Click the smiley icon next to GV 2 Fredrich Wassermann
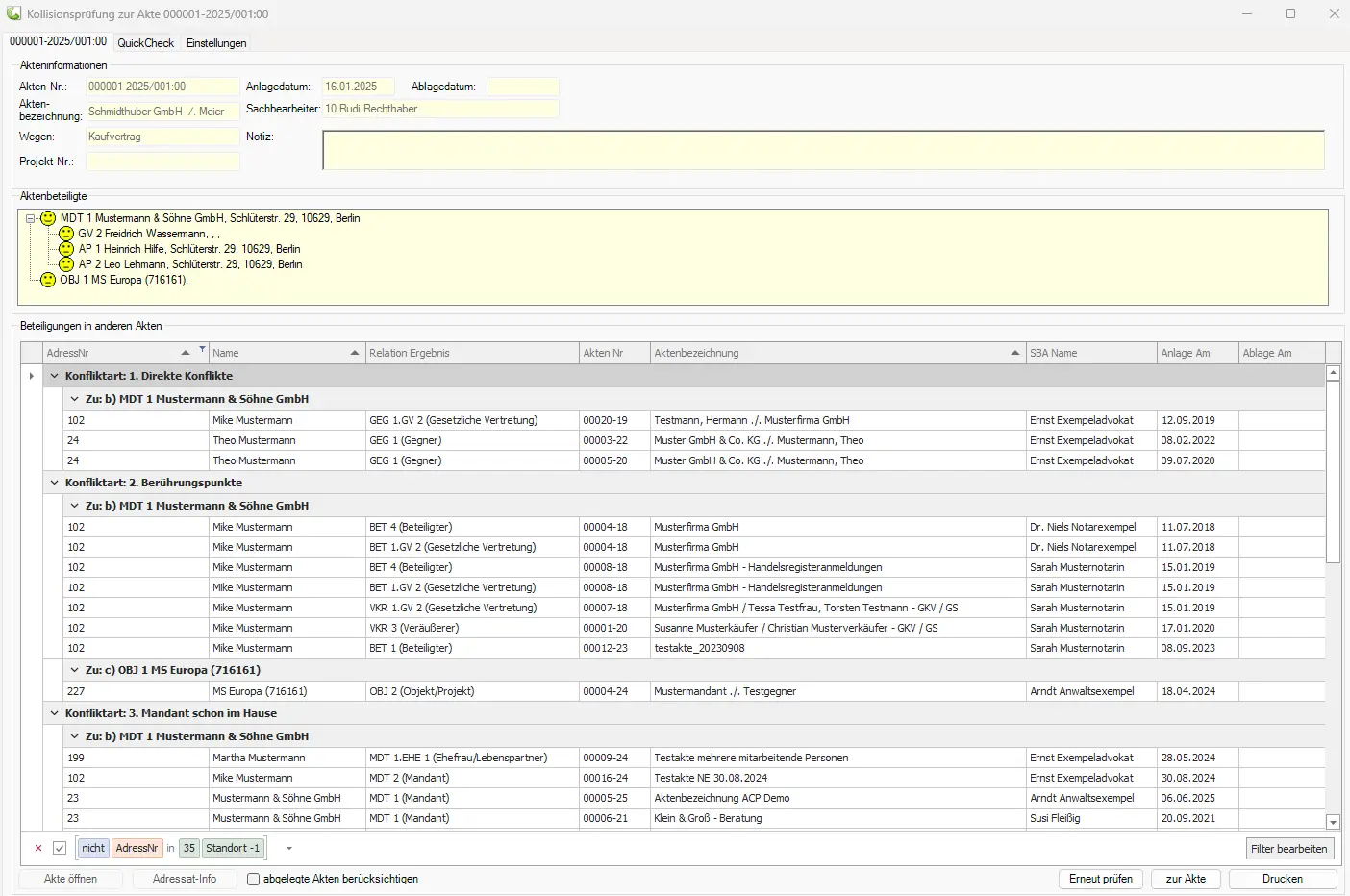This screenshot has height=896, width=1350. pos(65,234)
